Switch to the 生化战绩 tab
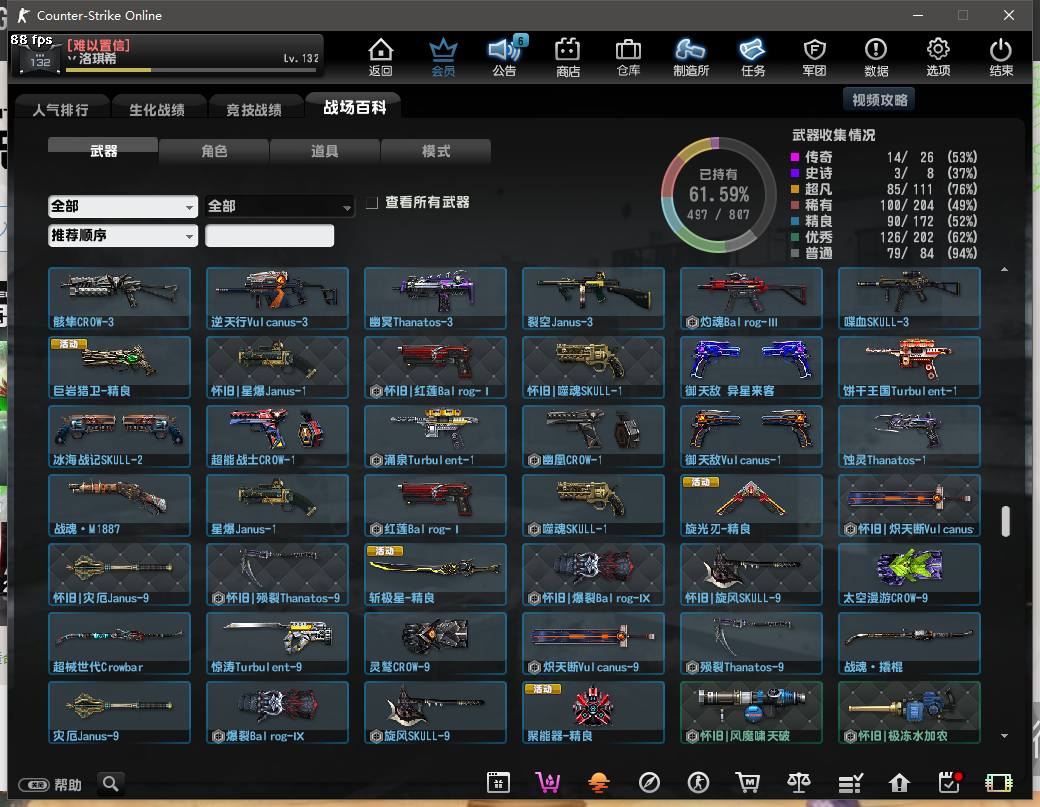 point(157,109)
